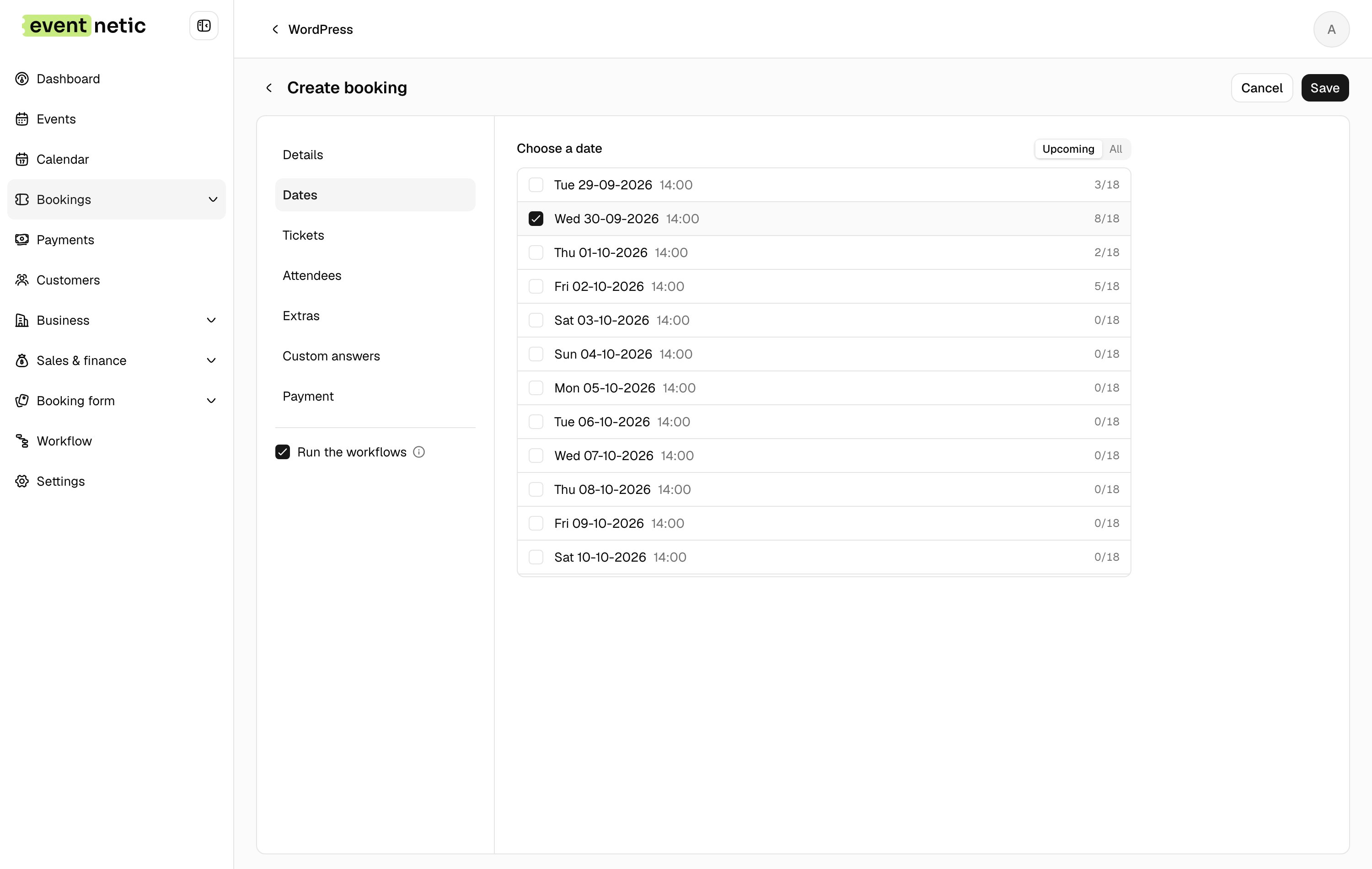Screen dimensions: 1372x869
Task: Uncheck the Wed 30-09-2026 date checkbox
Action: coord(536,219)
